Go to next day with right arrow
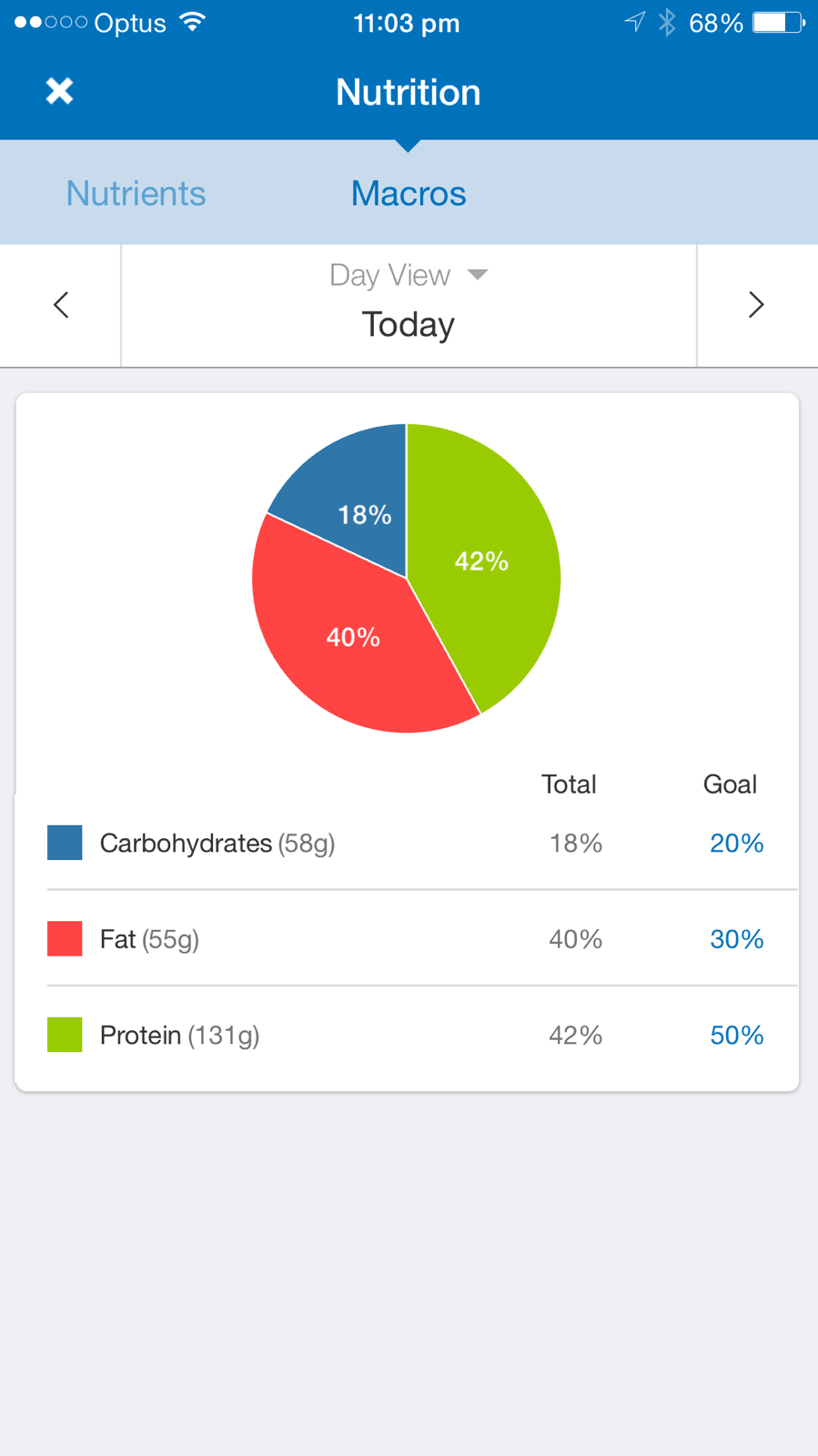This screenshot has height=1456, width=818. coord(756,305)
